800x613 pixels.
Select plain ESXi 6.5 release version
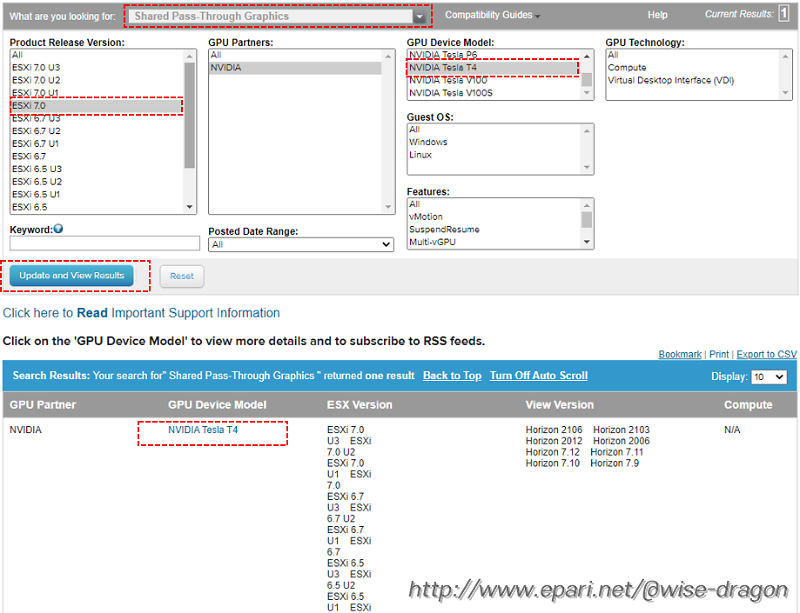(97, 207)
